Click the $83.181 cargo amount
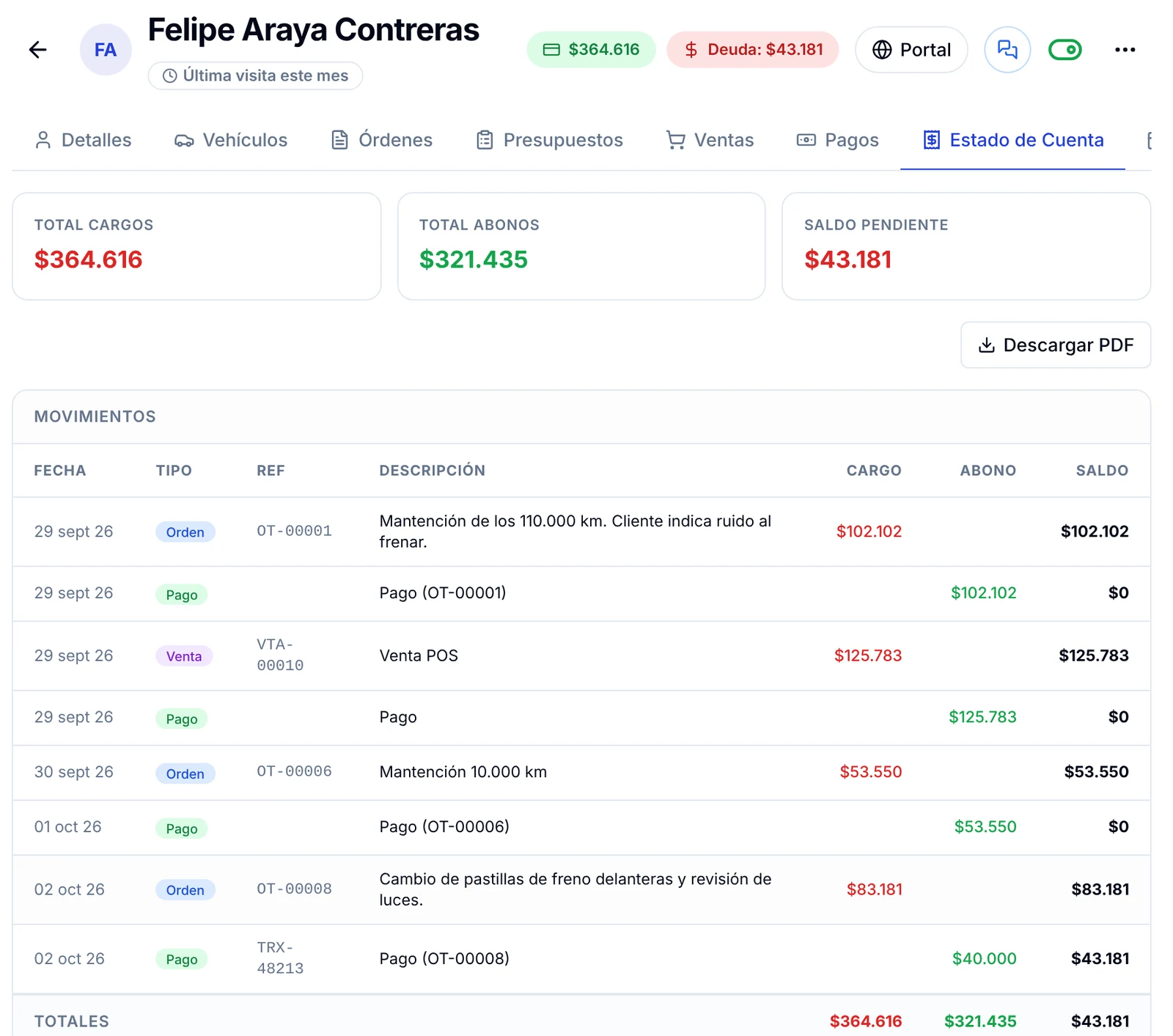 click(x=874, y=889)
